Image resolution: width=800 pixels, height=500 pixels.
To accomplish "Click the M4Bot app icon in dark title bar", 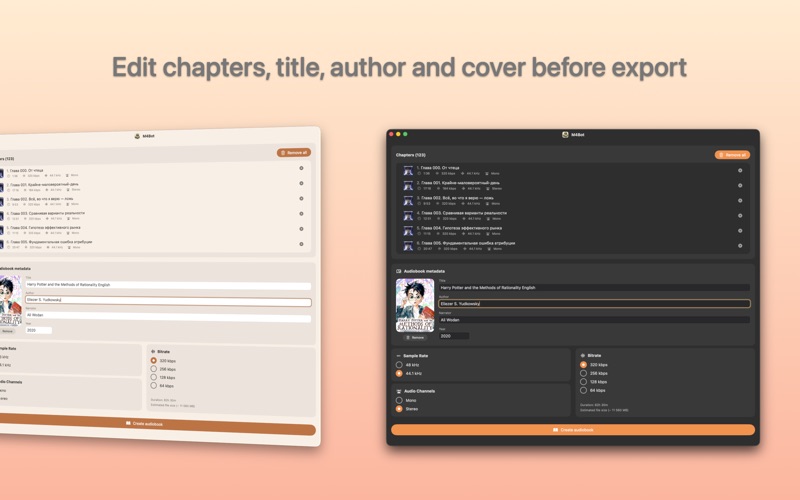I will pyautogui.click(x=565, y=135).
